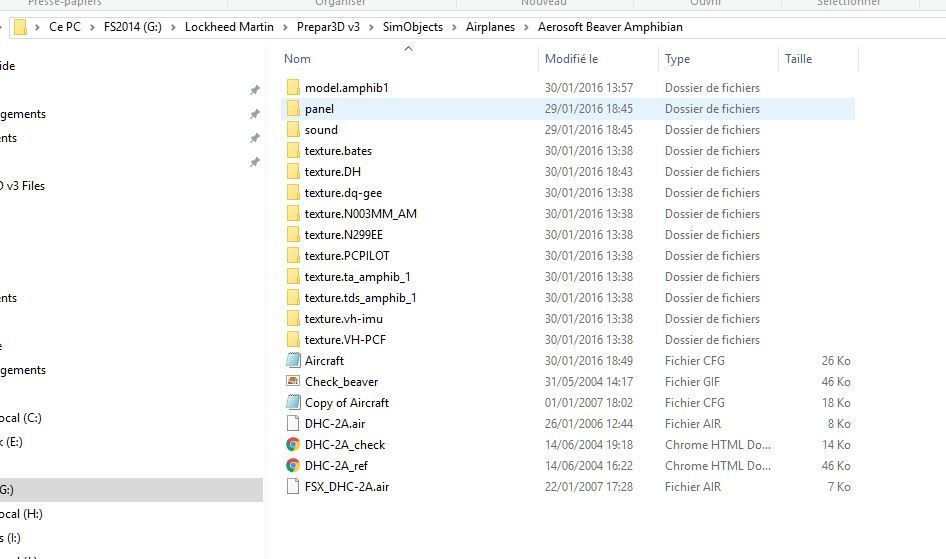The width and height of the screenshot is (946, 559).
Task: Select local disk (H:) in sidebar
Action: tap(21, 514)
